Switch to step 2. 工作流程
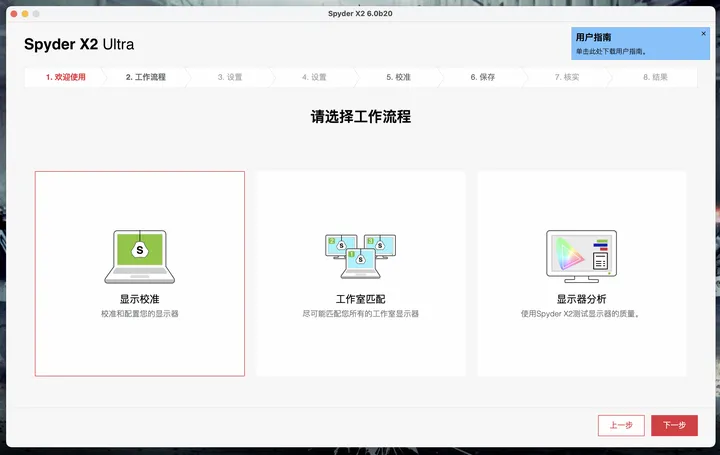Viewport: 720px width, 455px height. (146, 77)
